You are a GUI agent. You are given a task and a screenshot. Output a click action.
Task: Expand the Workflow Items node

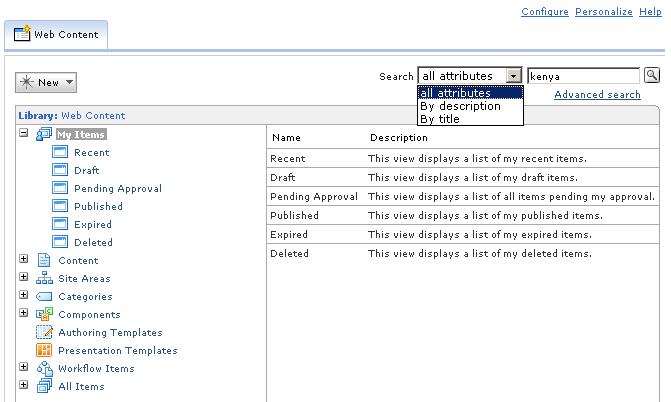pos(24,366)
